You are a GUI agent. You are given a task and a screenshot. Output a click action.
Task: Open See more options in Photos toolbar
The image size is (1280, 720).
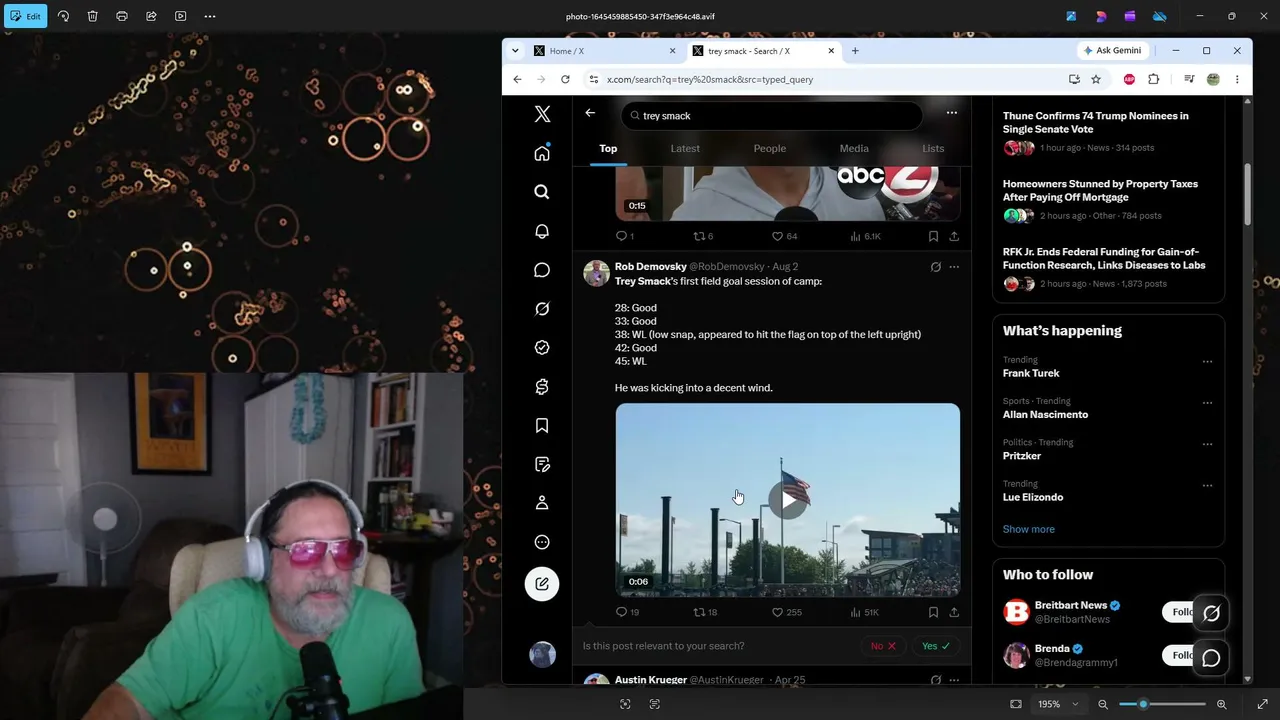(x=209, y=16)
